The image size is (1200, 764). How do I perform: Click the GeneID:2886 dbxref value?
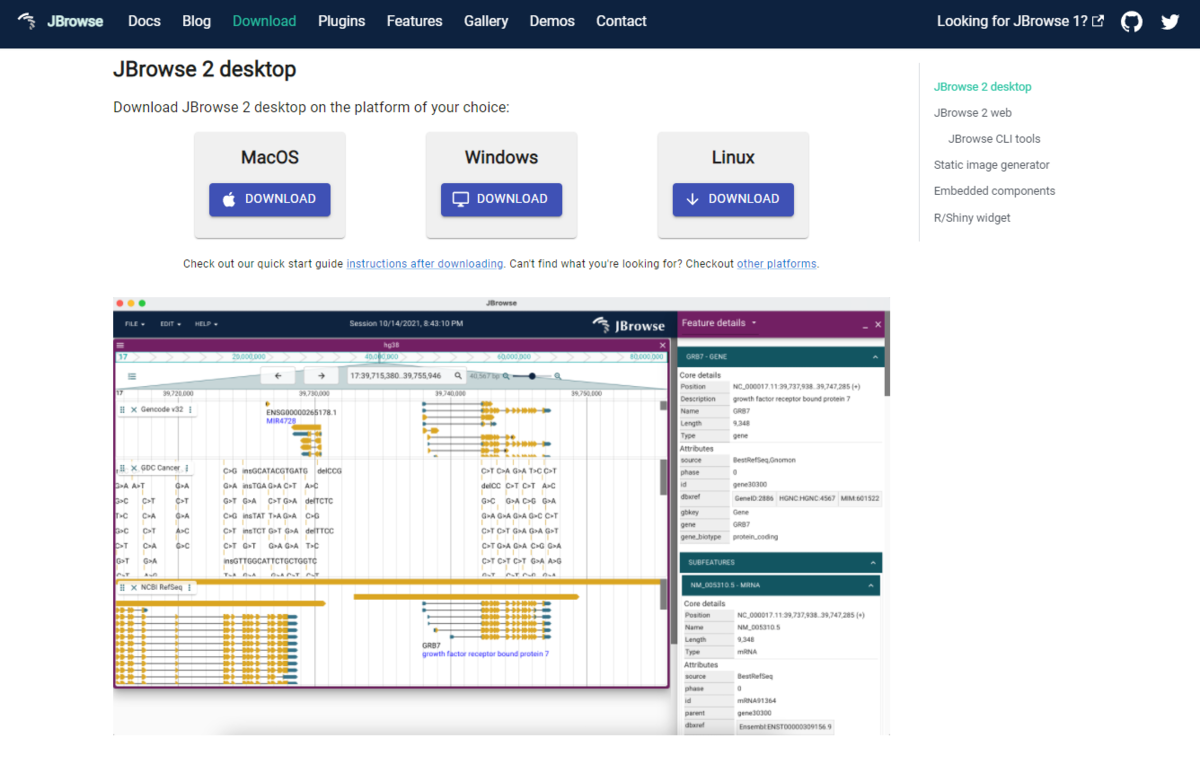click(x=752, y=498)
